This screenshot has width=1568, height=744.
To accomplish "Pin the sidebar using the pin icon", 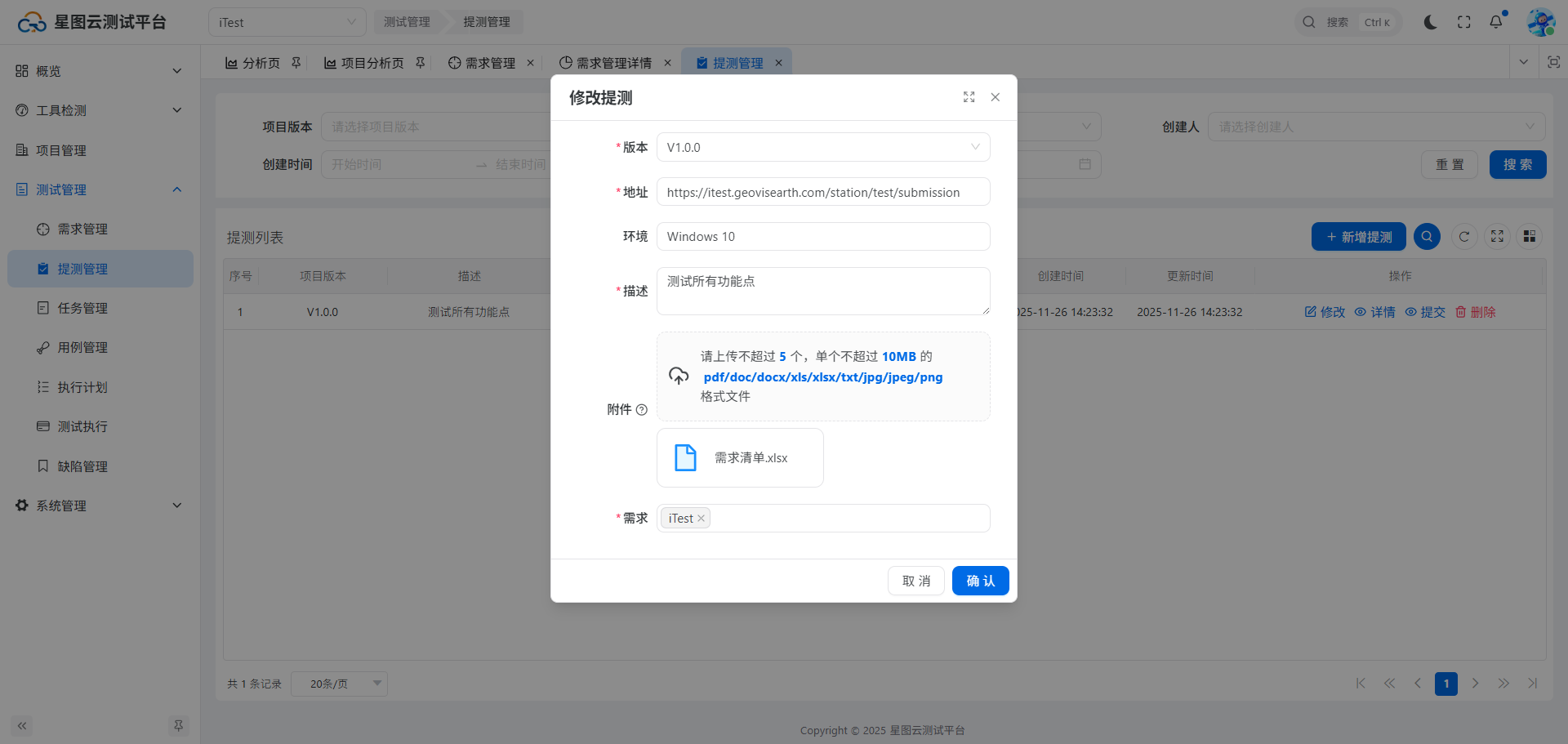I will pyautogui.click(x=178, y=725).
